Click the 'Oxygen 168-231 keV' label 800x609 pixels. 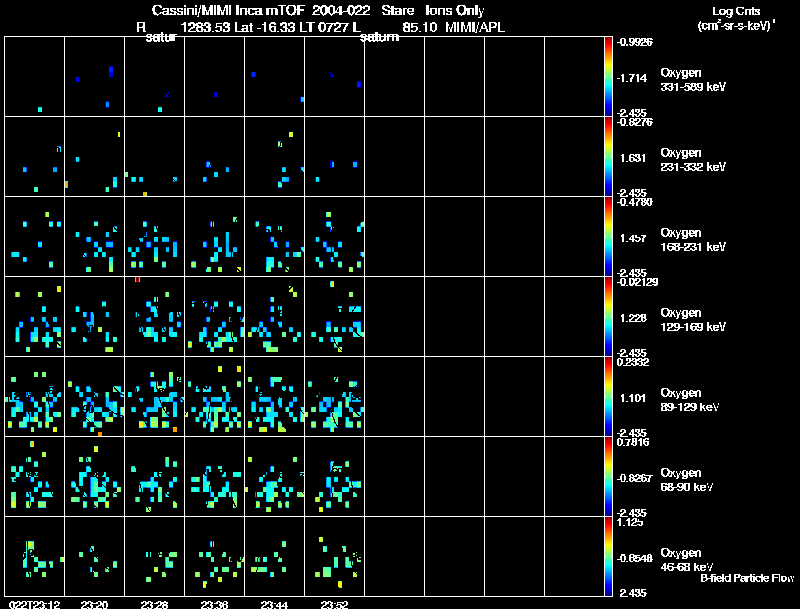[x=693, y=240]
